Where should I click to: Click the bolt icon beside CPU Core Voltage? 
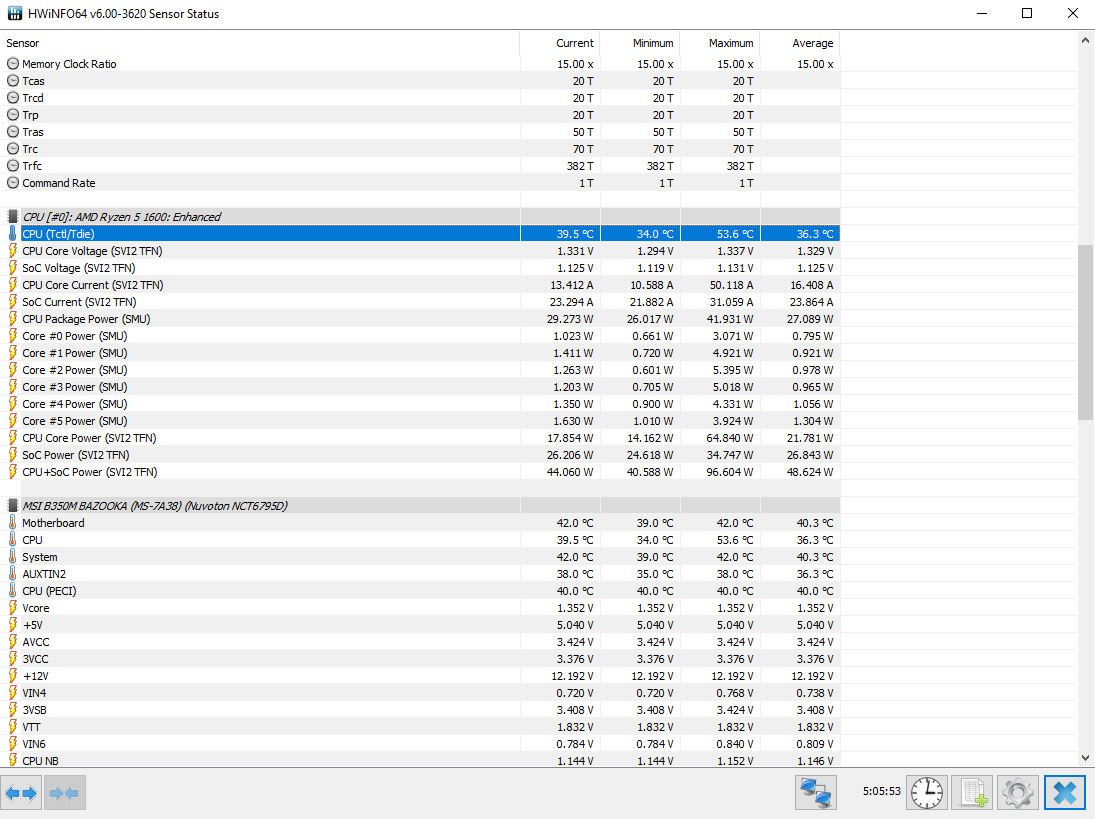click(13, 251)
